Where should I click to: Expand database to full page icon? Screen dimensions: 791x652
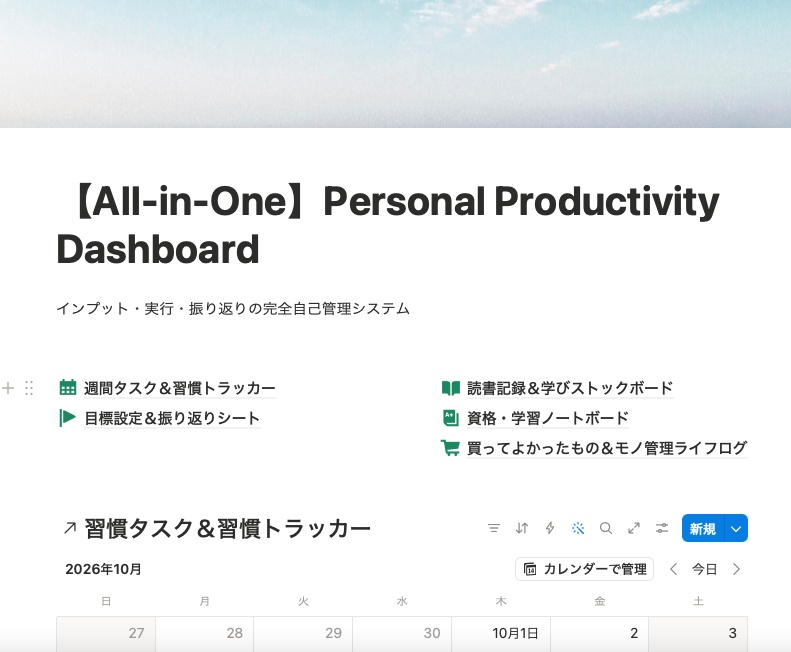[x=634, y=528]
